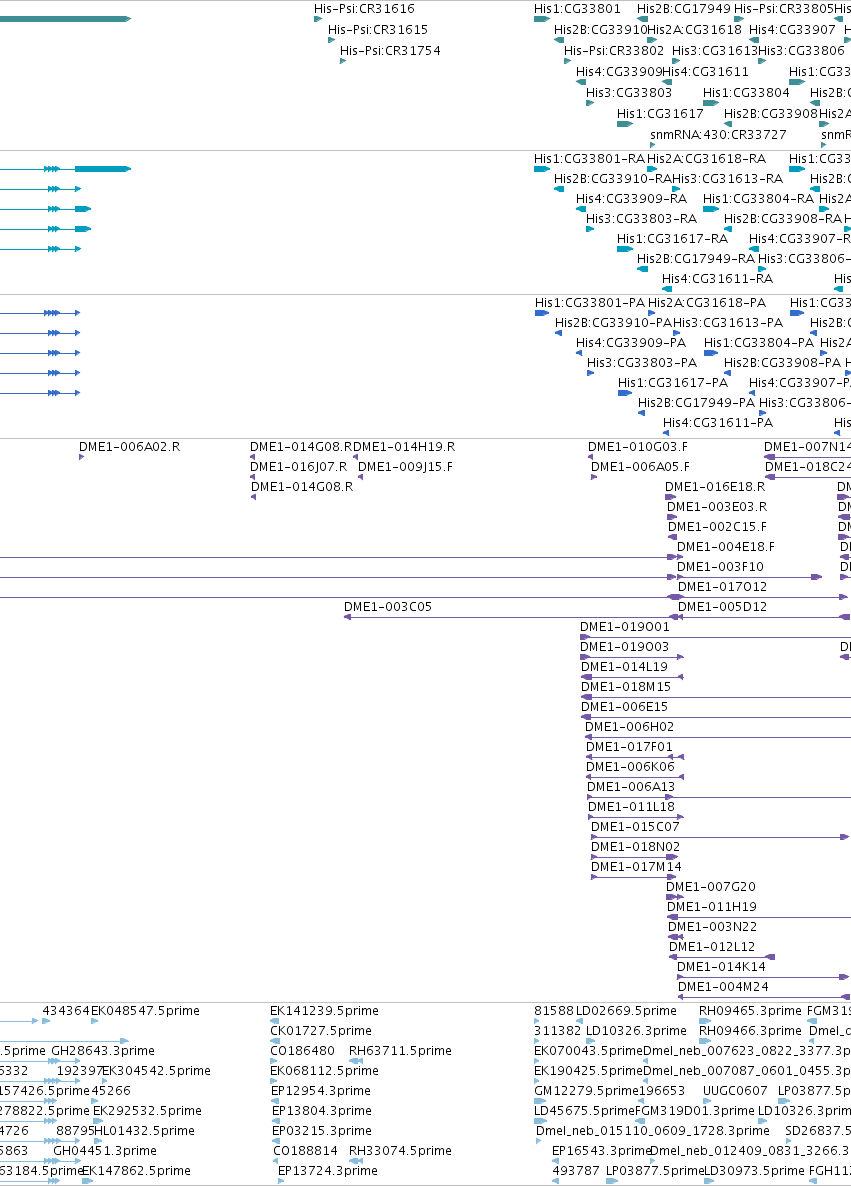Select the RH09465.3prime EST label
Screen dimensions: 851x1186
point(750,1011)
